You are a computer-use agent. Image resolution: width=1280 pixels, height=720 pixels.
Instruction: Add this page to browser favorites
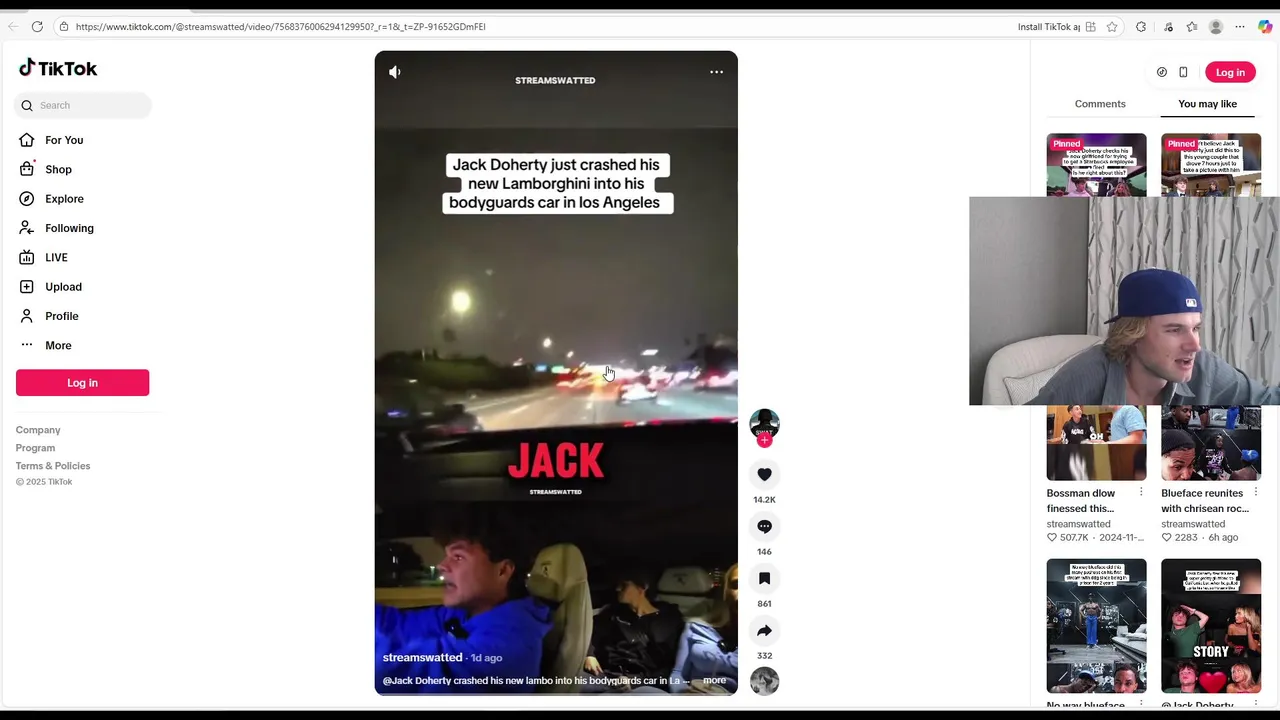pos(1112,27)
